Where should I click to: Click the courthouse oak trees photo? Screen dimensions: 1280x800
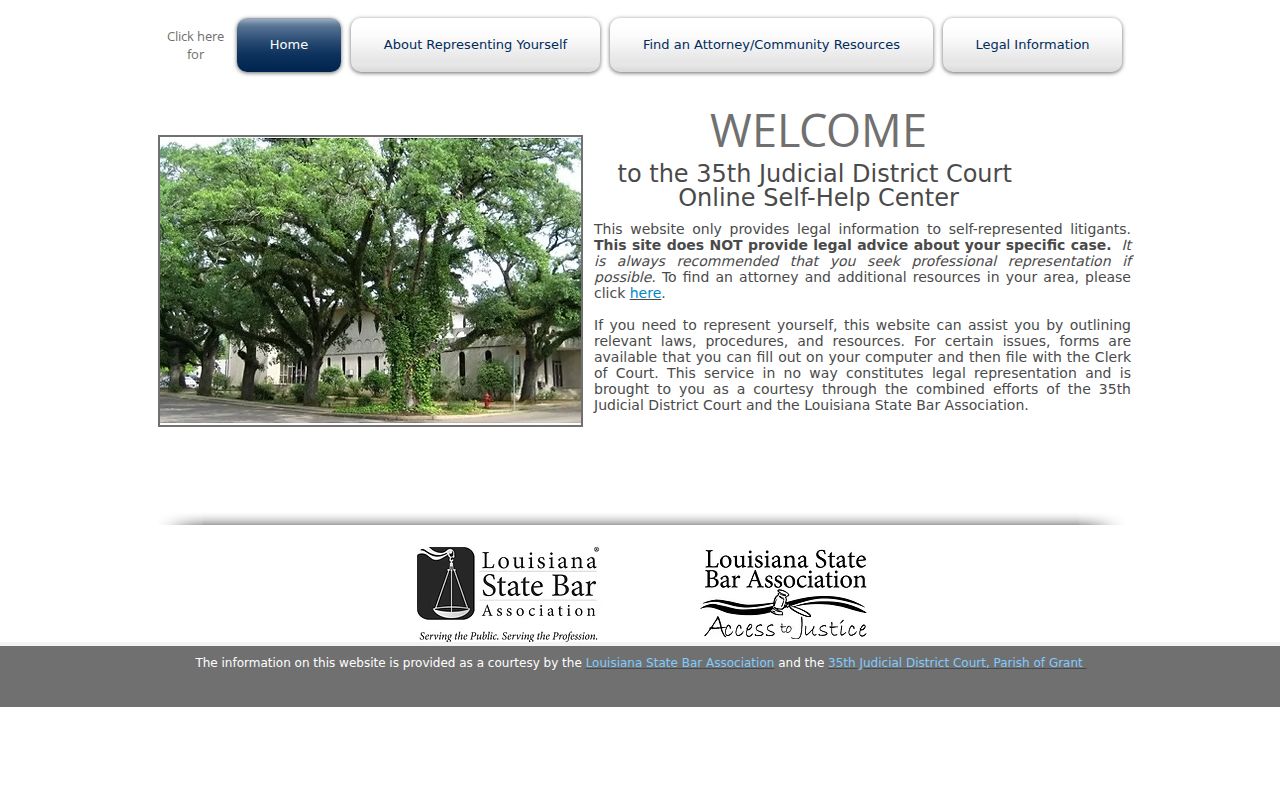370,281
